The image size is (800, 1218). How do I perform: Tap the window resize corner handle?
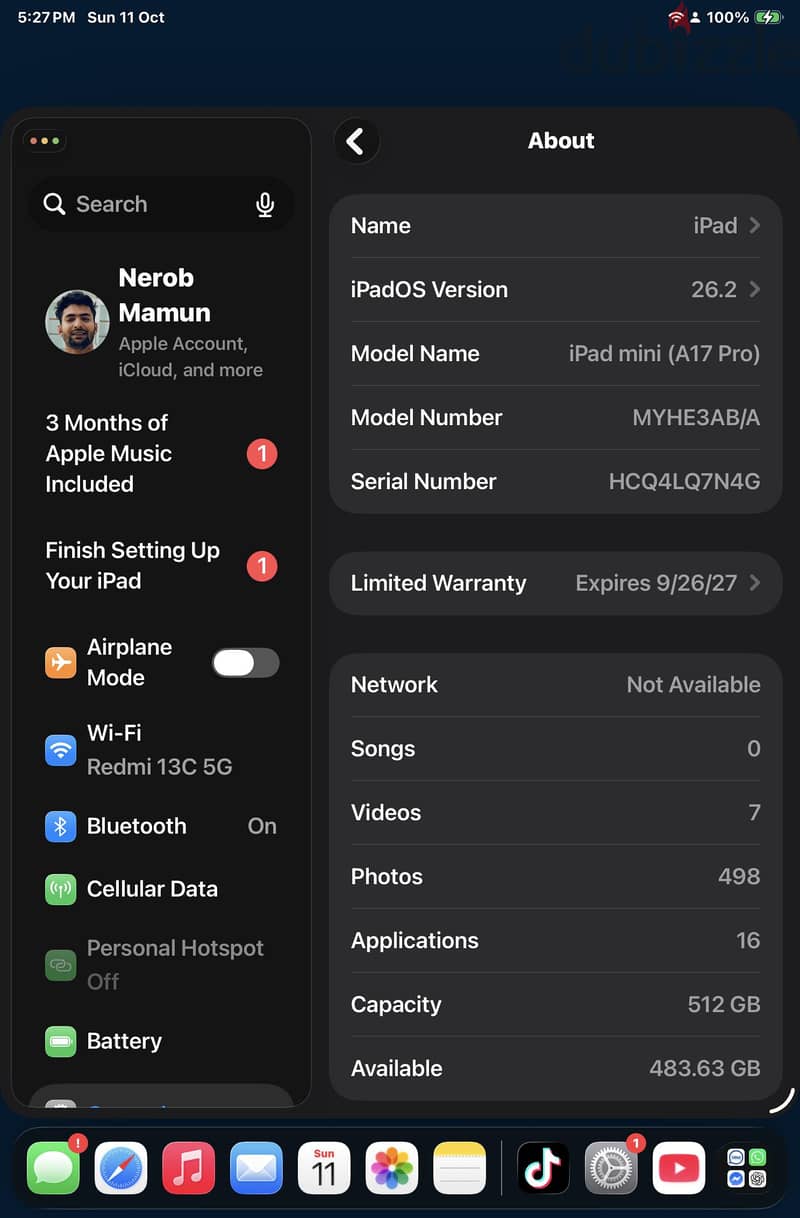click(x=782, y=1100)
